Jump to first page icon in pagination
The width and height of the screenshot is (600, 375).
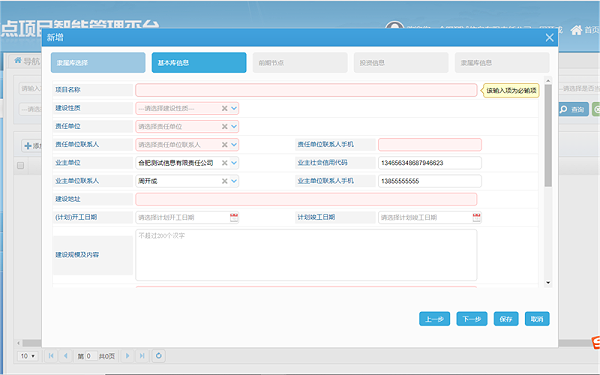pyautogui.click(x=51, y=356)
